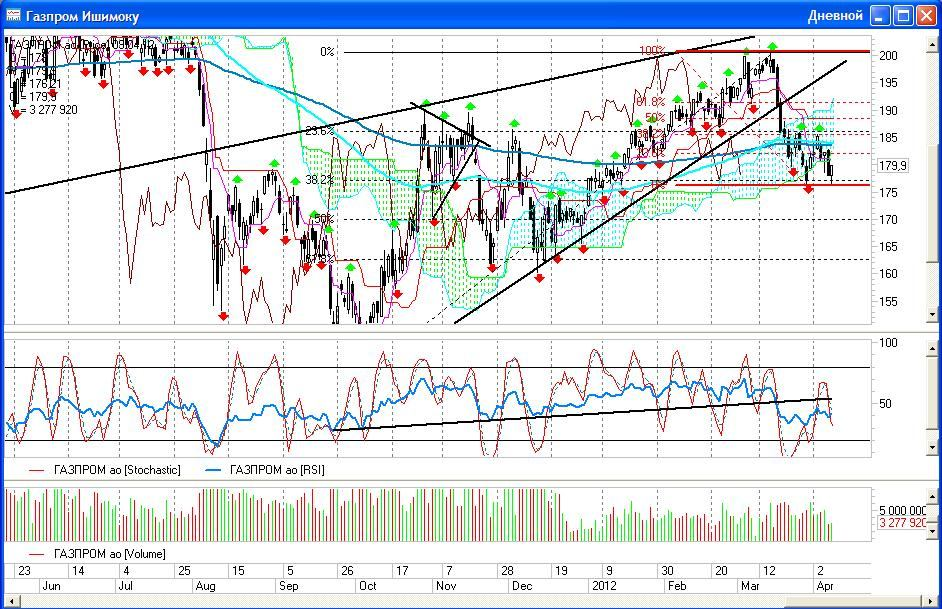Minimize the Газпром Ишимоку chart window
Image resolution: width=942 pixels, height=609 pixels.
point(880,16)
